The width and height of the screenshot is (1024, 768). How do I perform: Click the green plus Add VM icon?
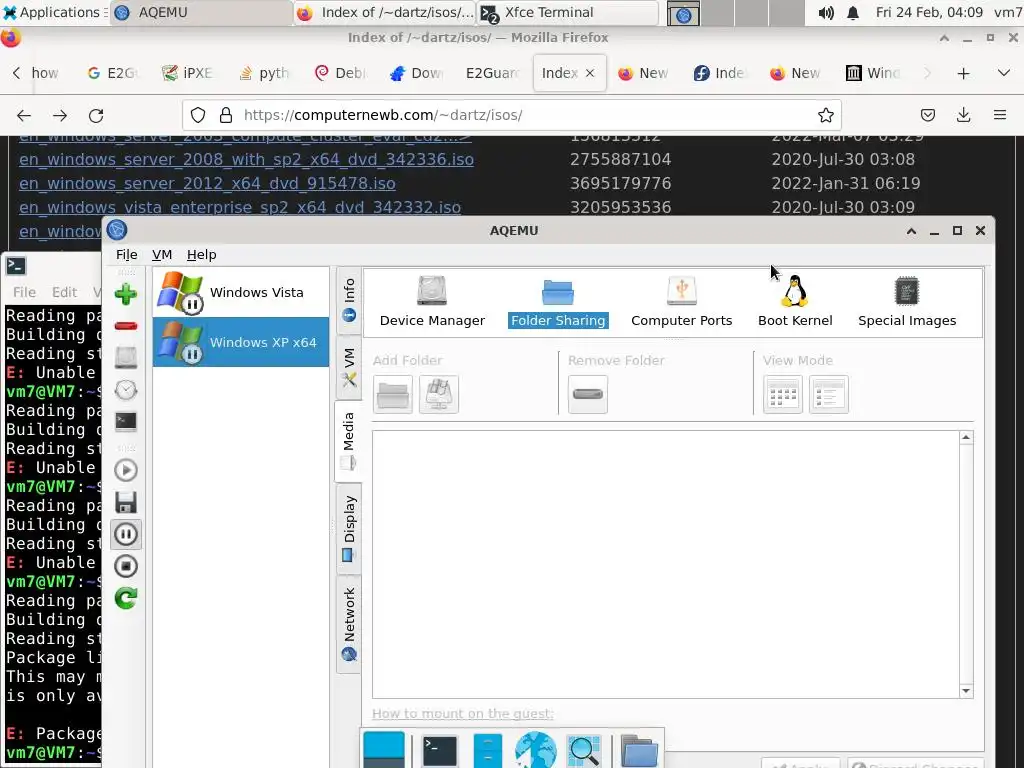tap(125, 295)
